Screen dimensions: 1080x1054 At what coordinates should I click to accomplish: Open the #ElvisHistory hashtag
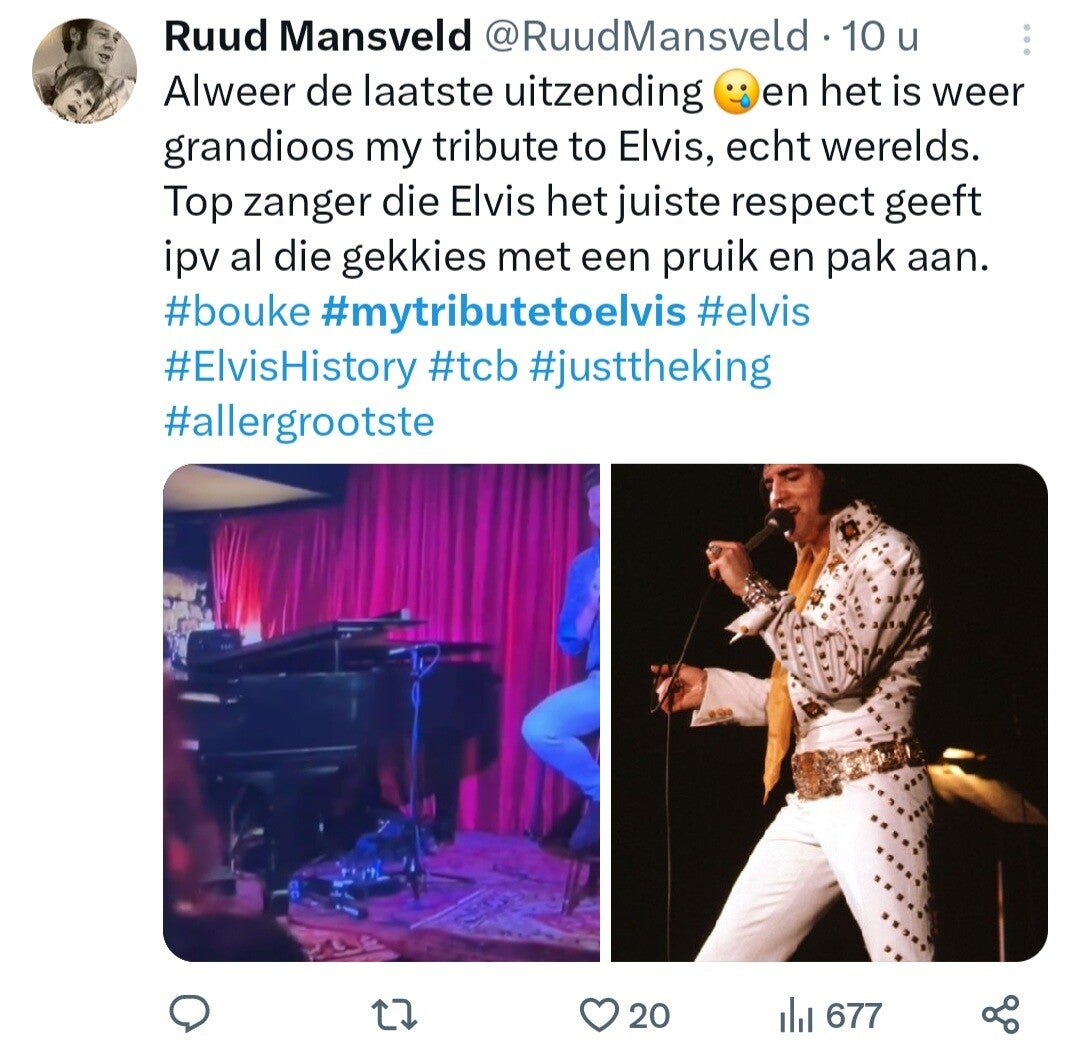291,366
